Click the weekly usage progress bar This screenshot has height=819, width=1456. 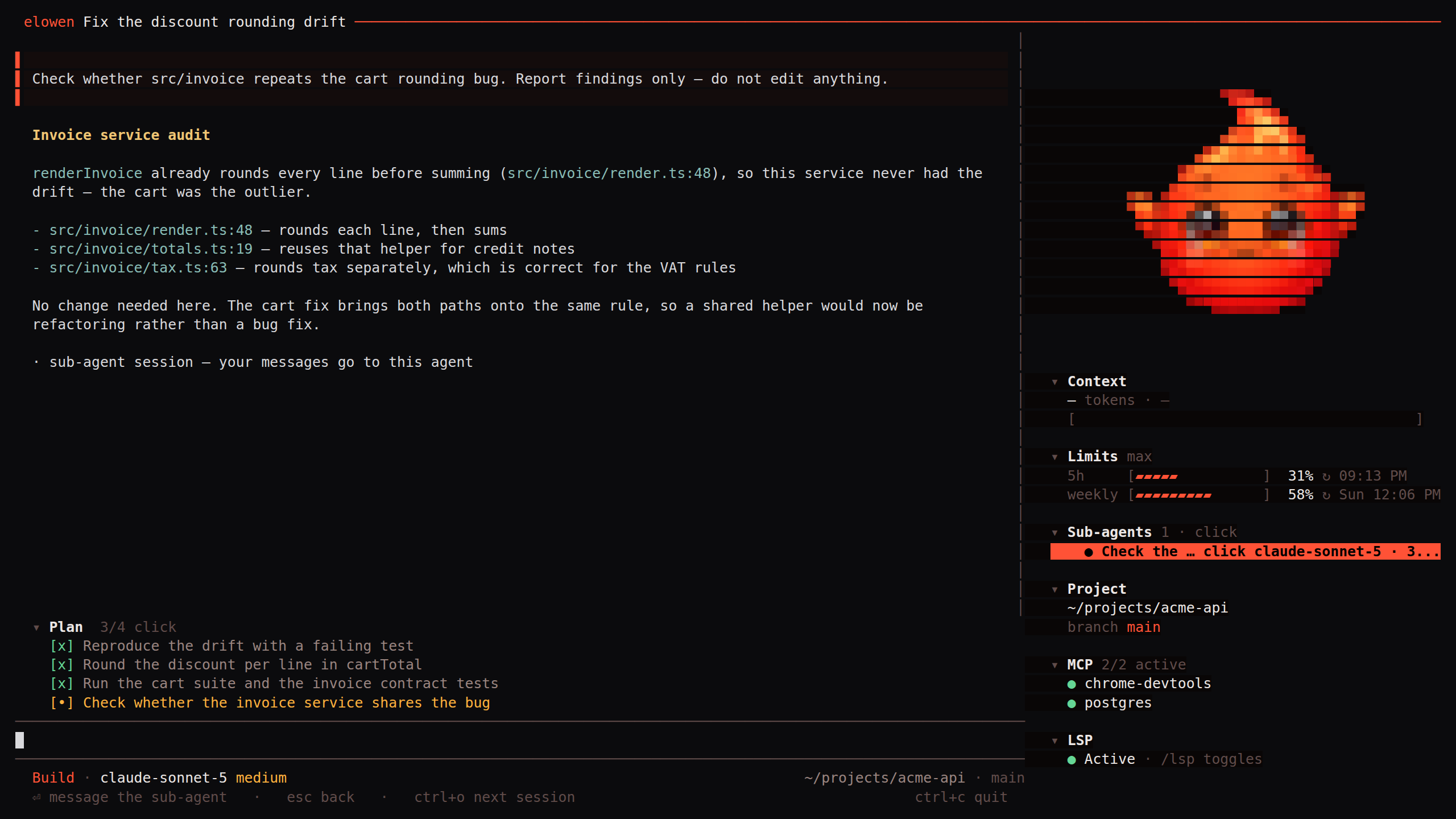click(1199, 495)
